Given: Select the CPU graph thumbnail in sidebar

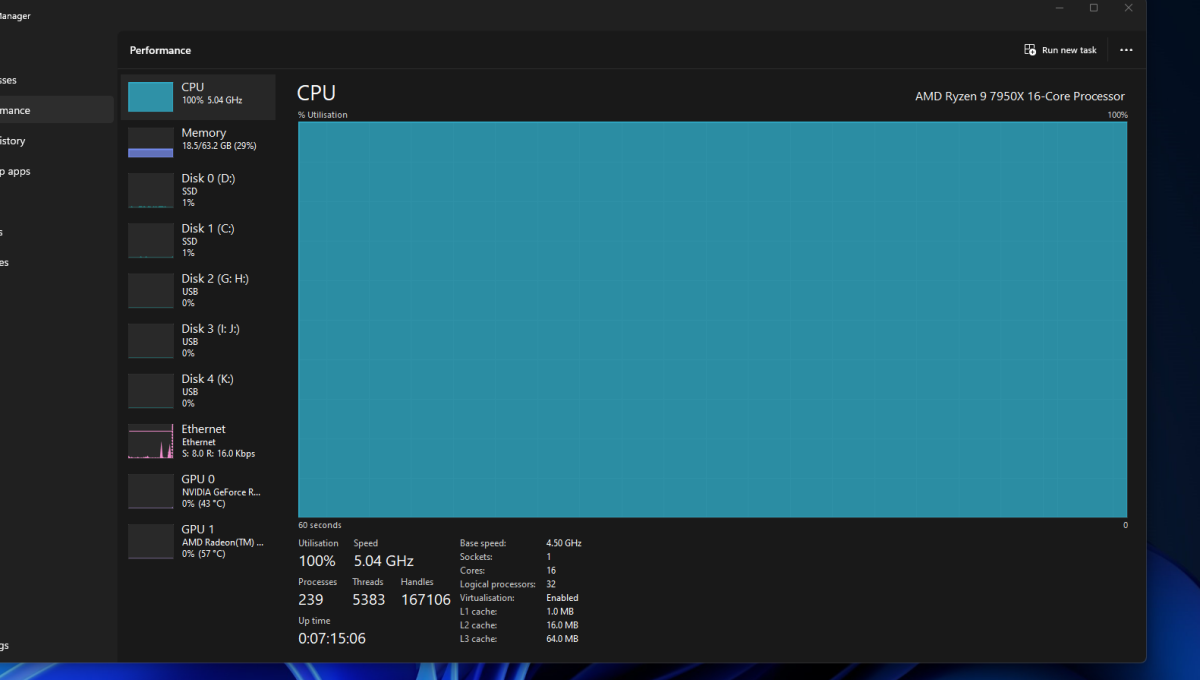Looking at the screenshot, I should pyautogui.click(x=151, y=96).
